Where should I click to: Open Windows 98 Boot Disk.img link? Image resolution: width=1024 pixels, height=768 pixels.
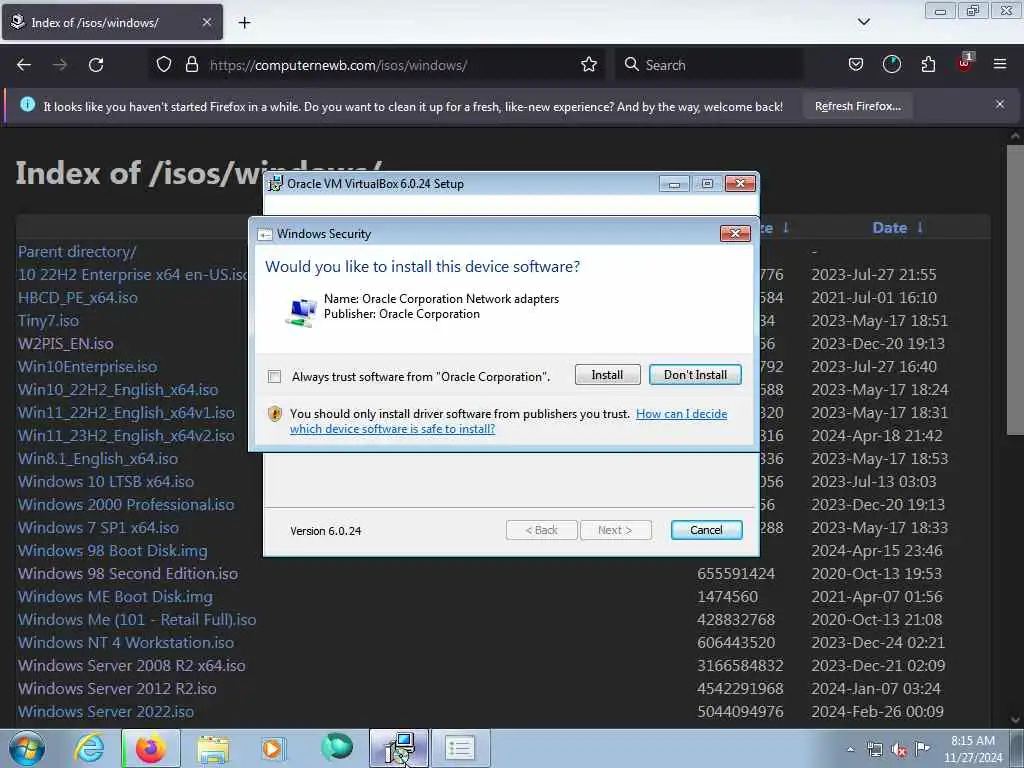(x=112, y=551)
